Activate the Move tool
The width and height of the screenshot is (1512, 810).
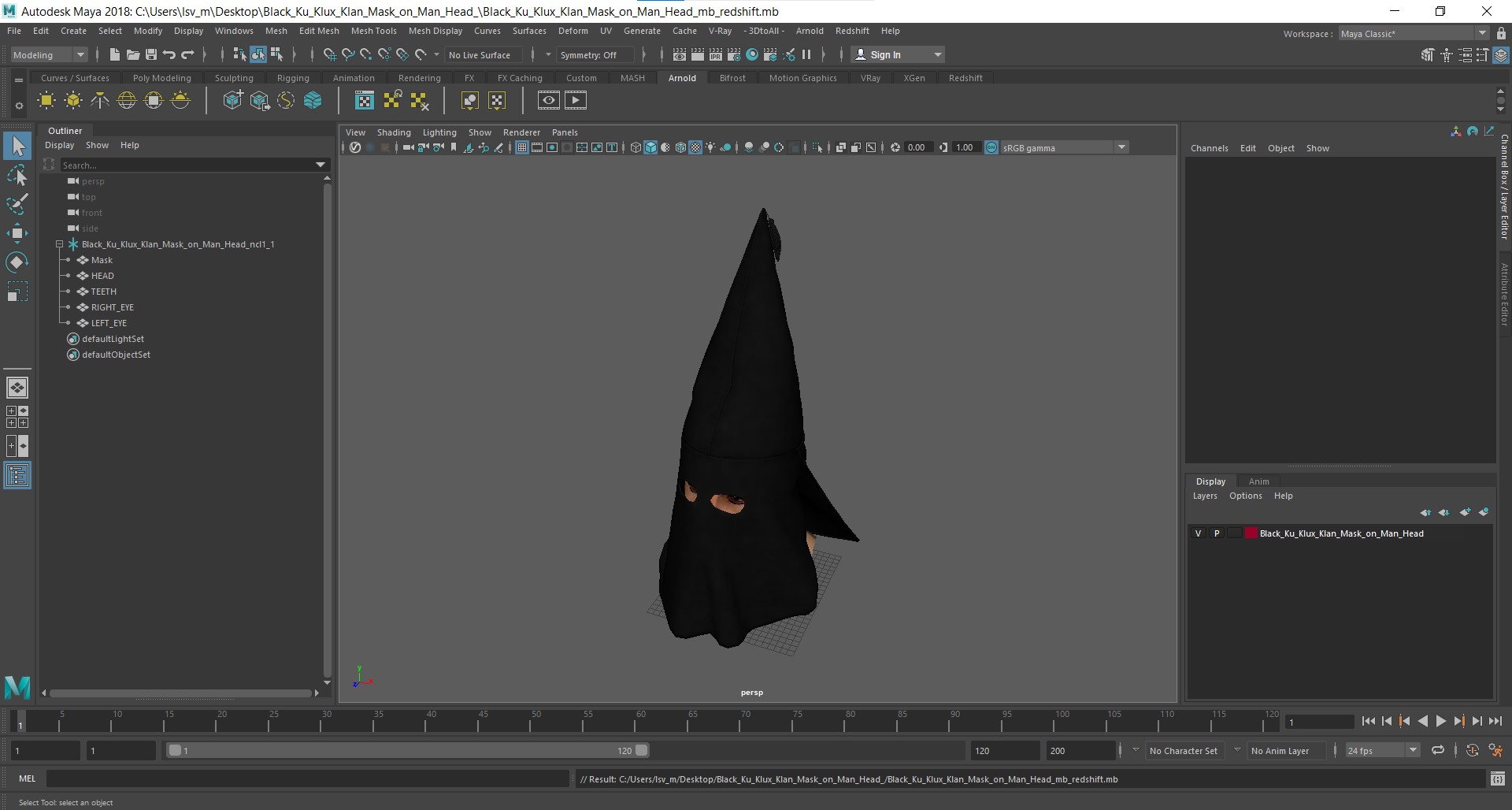(x=17, y=233)
